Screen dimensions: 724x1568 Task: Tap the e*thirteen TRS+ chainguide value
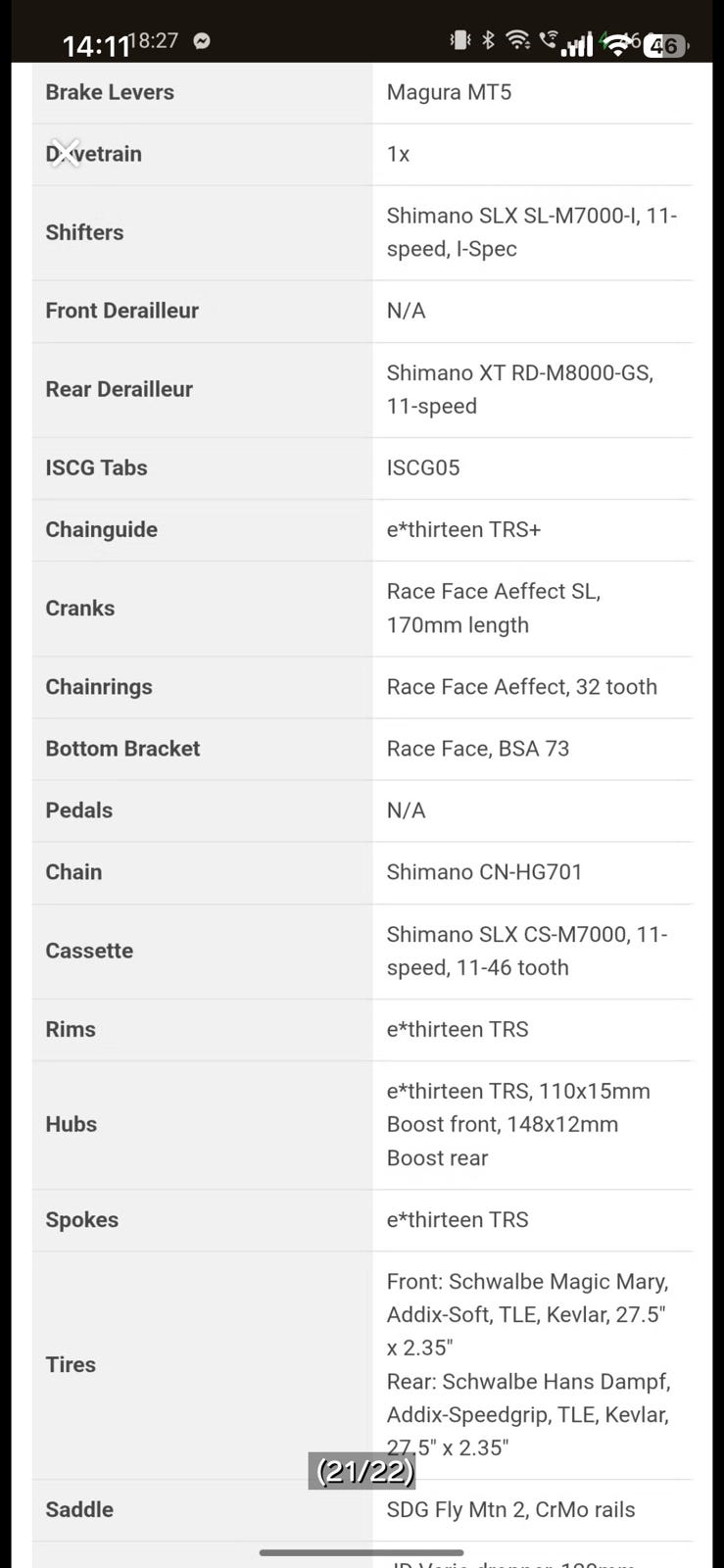click(x=463, y=529)
